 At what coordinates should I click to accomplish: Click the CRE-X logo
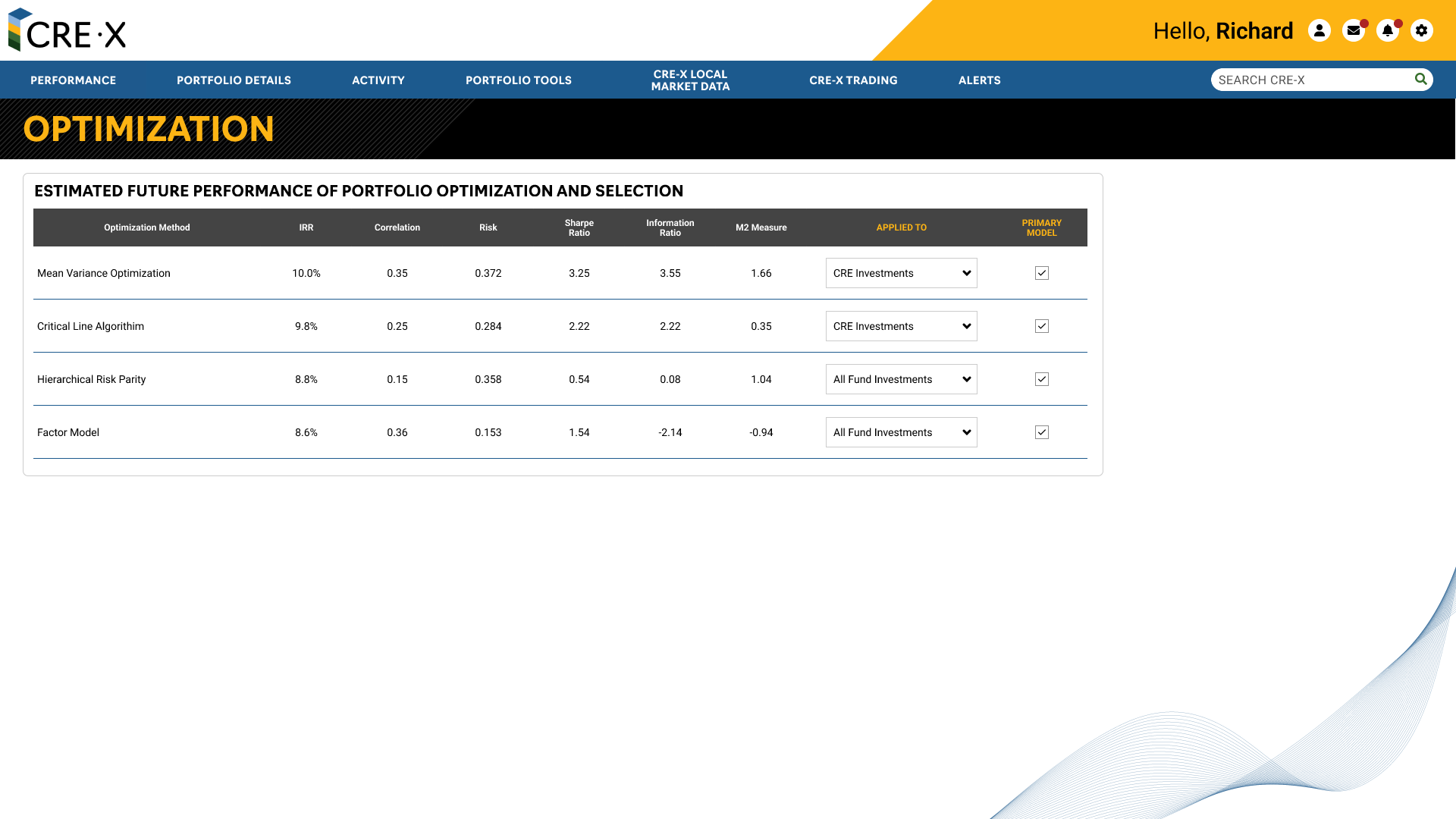point(67,30)
